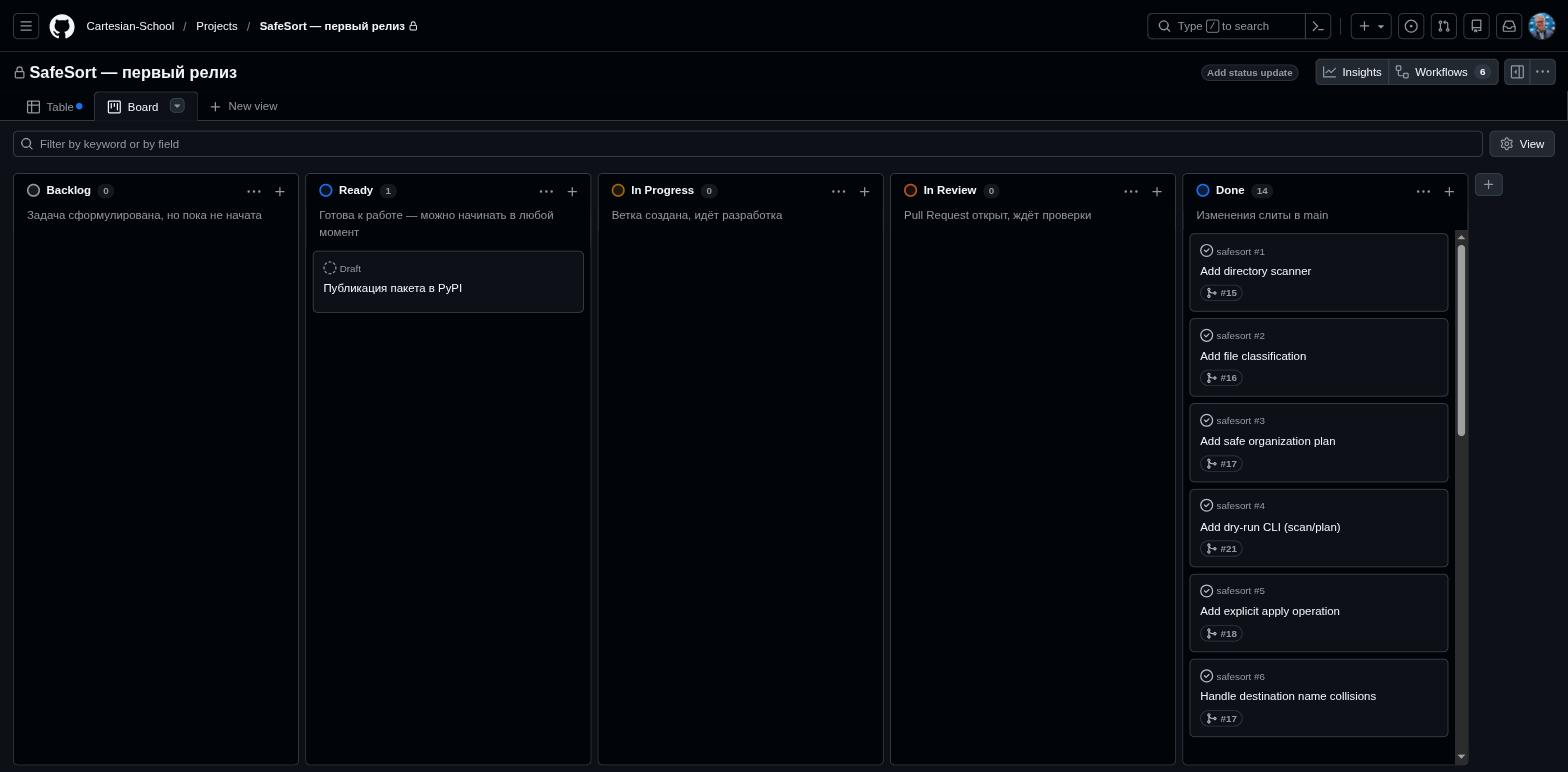
Task: Open linked pull request #16
Action: [1221, 378]
